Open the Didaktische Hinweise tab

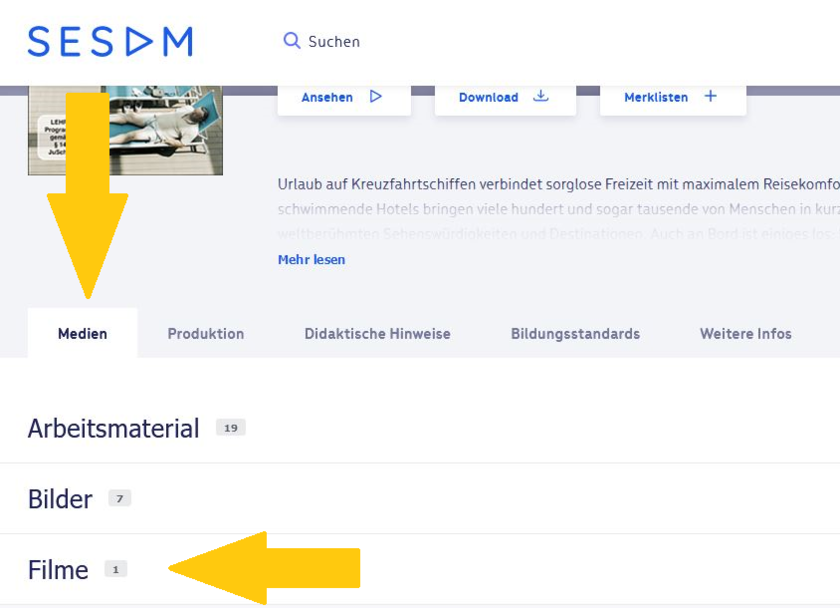coord(377,333)
